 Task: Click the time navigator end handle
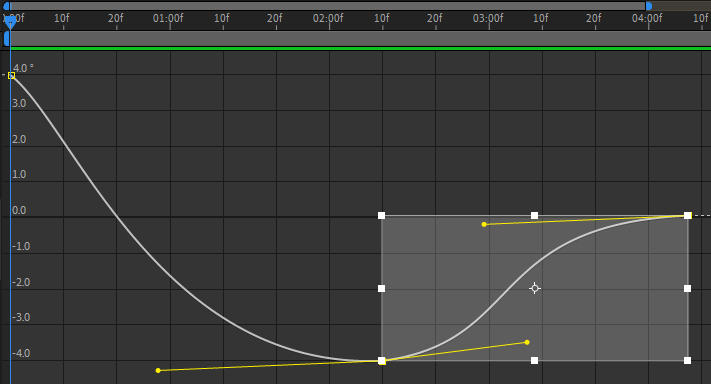[649, 6]
